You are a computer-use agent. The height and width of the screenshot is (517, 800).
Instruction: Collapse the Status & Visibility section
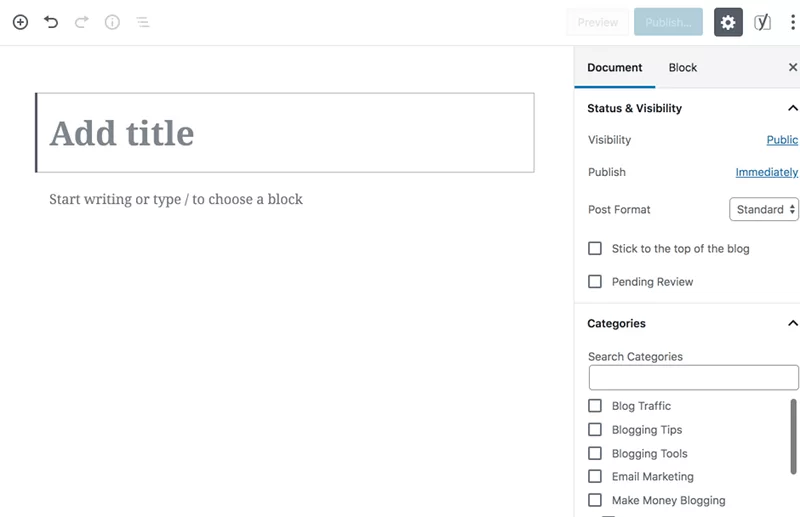[792, 108]
